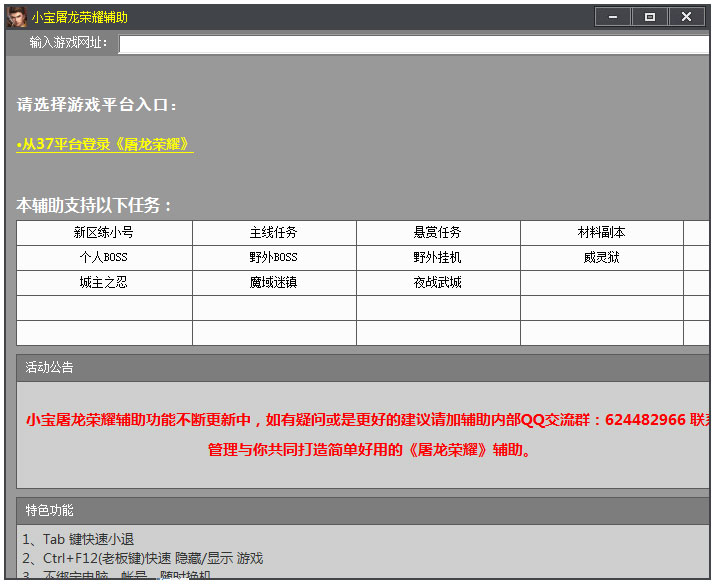Minimize the 小宝屠龙荣耀辅助 window

[612, 17]
